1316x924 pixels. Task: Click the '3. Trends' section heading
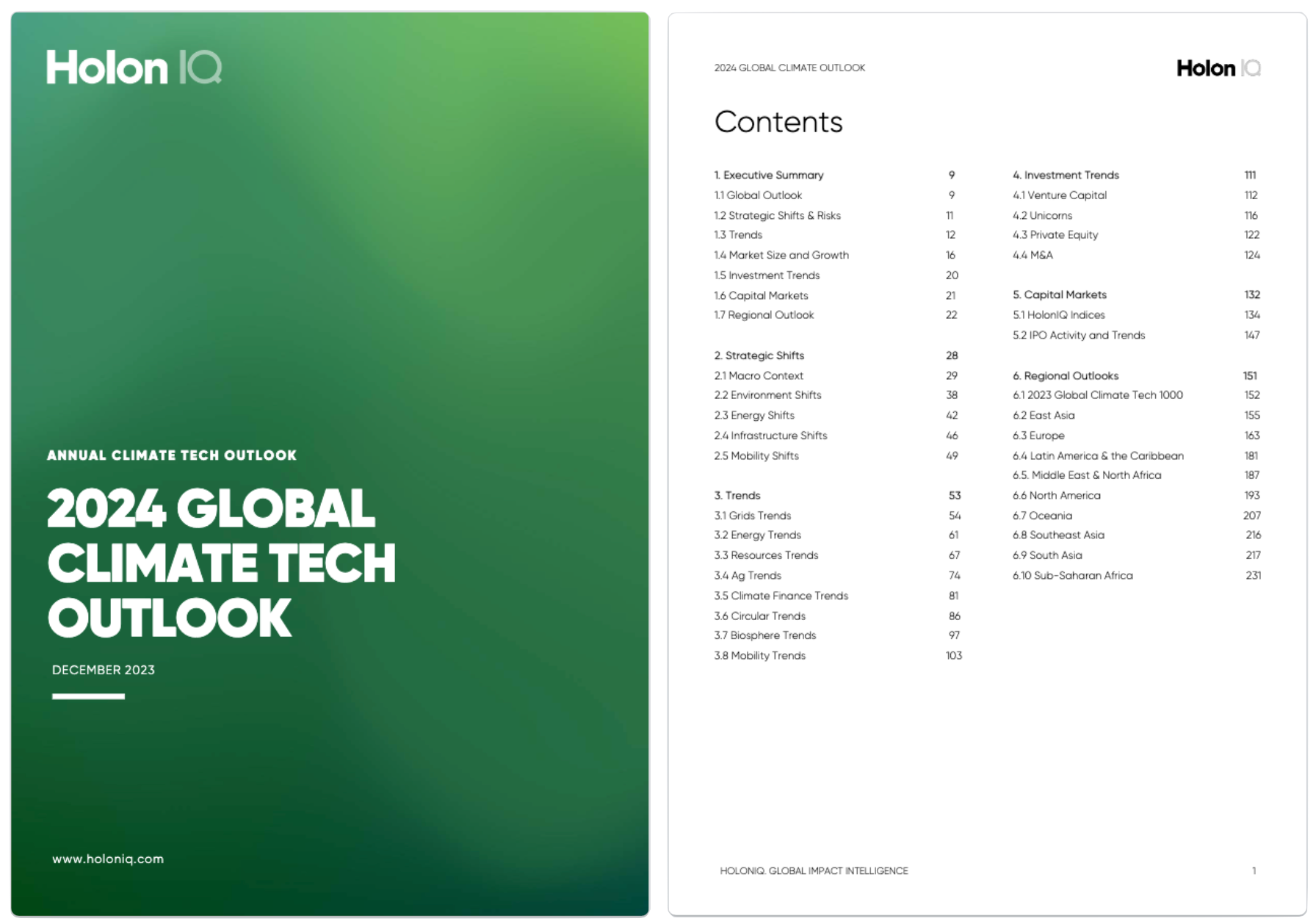[x=737, y=496]
